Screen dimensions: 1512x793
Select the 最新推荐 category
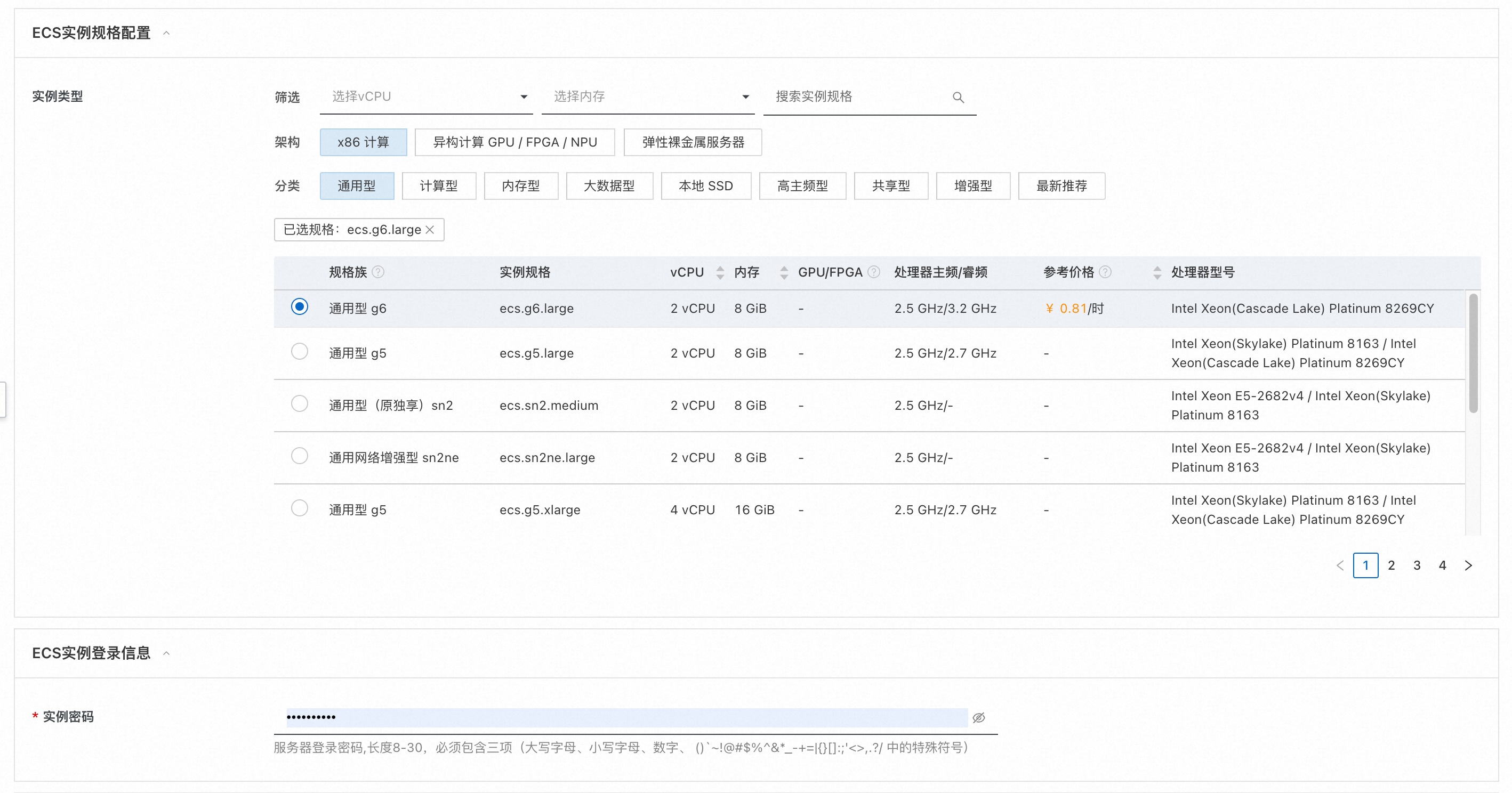(x=1062, y=186)
